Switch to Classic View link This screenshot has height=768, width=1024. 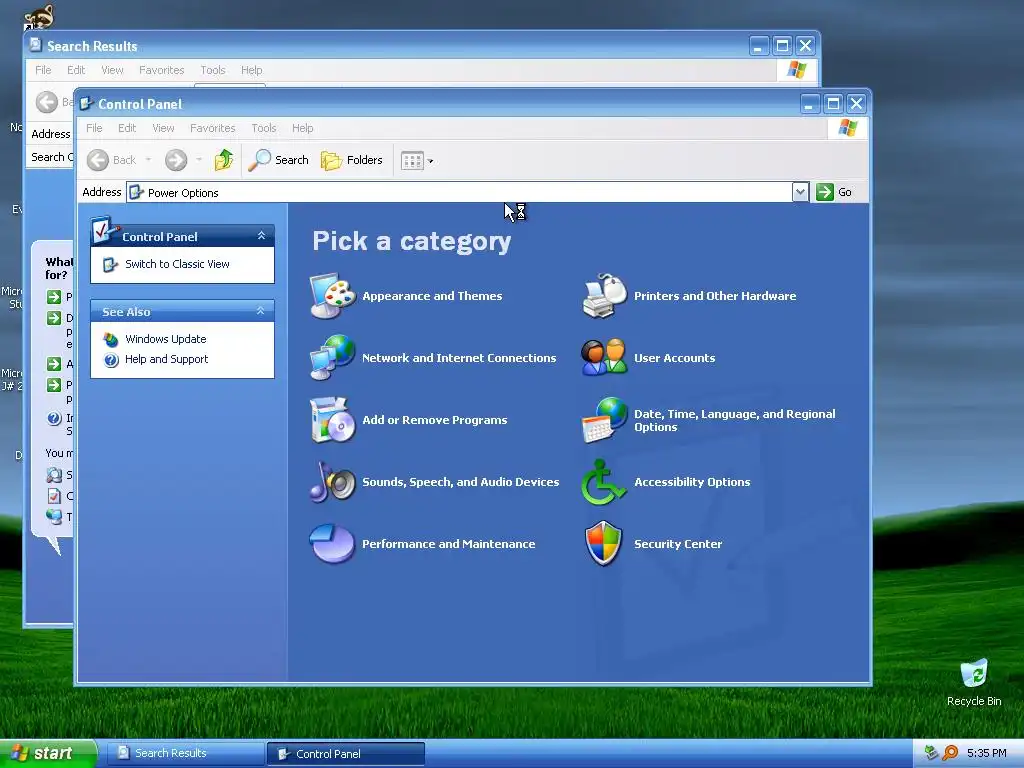(177, 264)
